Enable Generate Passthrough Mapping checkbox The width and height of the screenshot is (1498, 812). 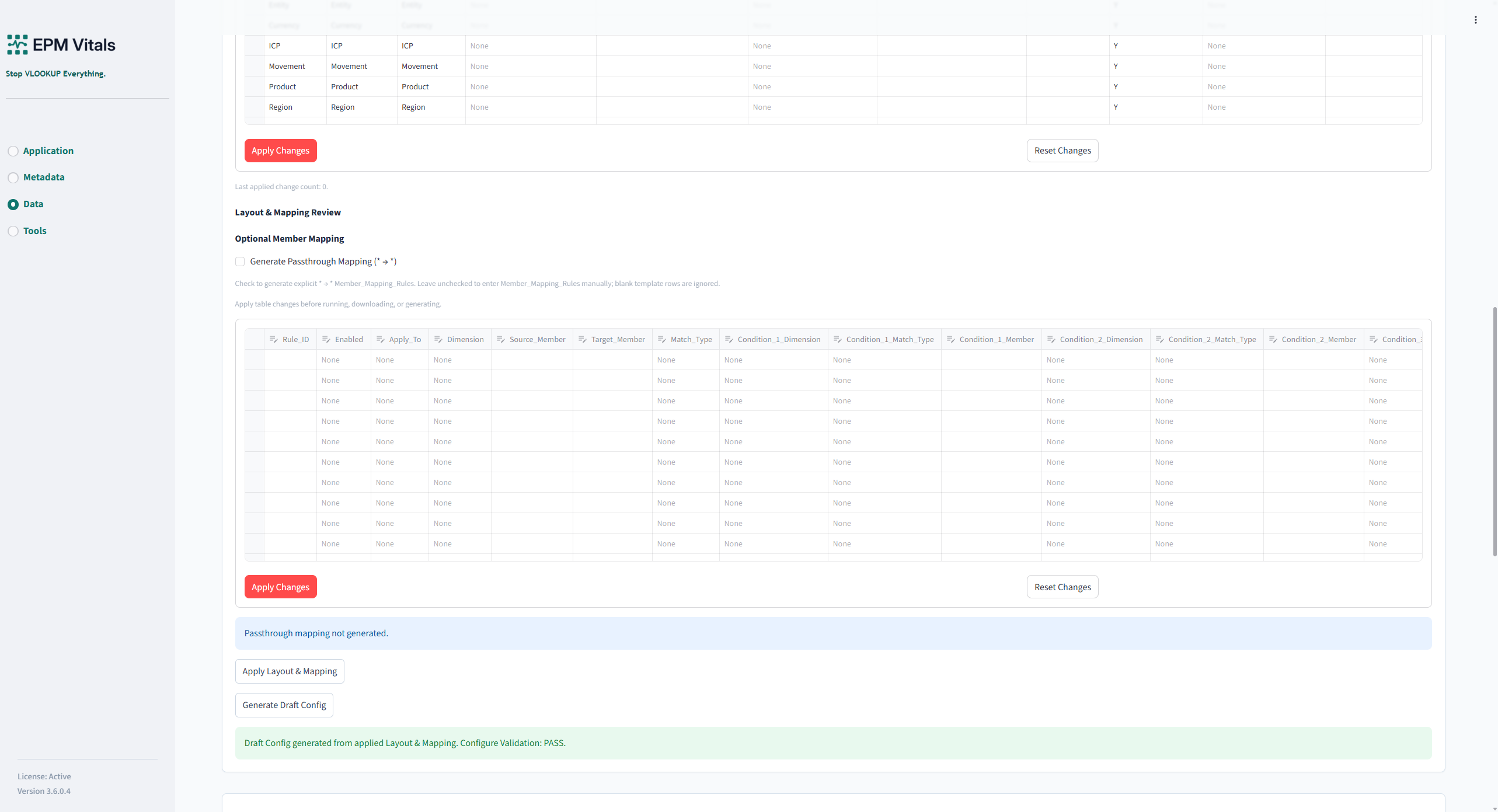coord(240,262)
